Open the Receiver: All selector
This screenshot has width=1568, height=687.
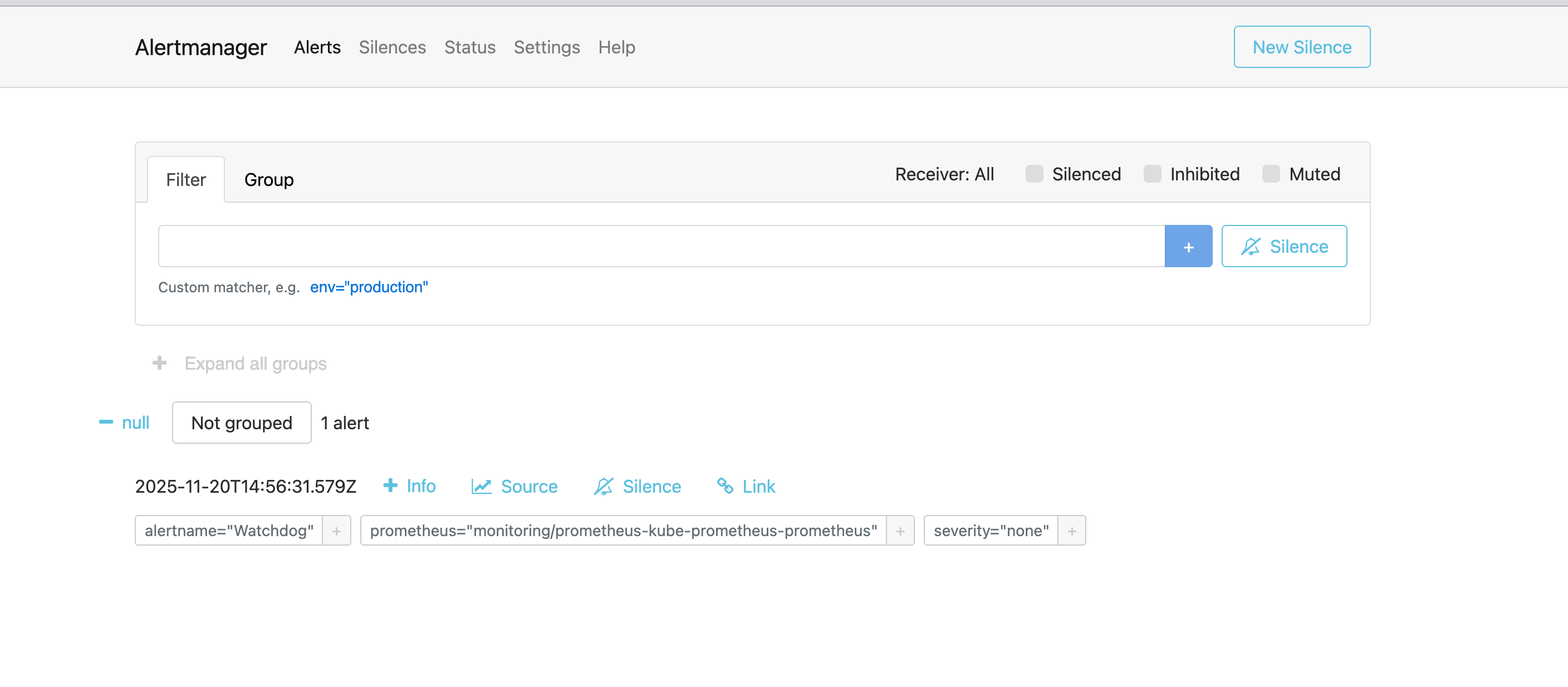pos(944,174)
